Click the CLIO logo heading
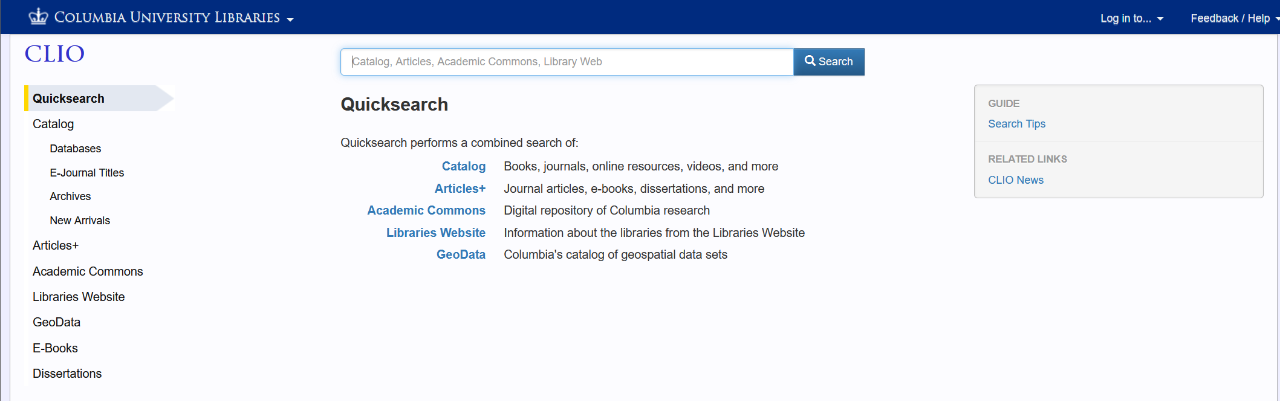This screenshot has width=1280, height=401. [54, 54]
